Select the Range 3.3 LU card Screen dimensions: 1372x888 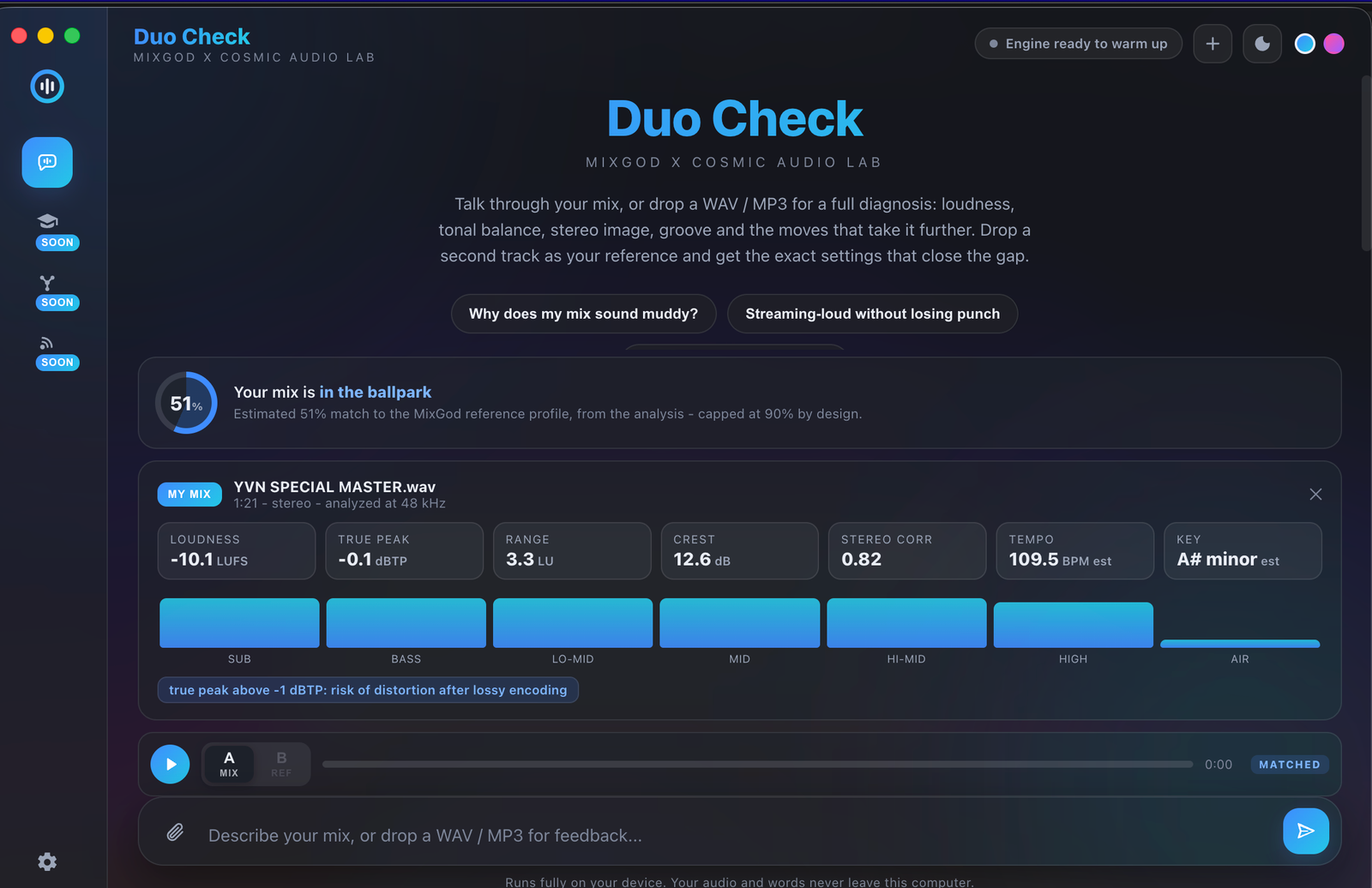[572, 551]
